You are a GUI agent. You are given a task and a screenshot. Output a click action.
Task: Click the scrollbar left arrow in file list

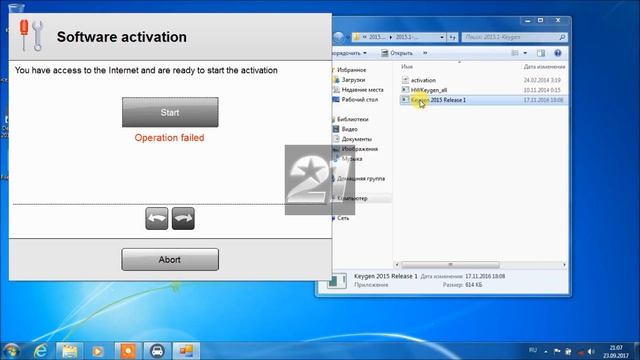(x=397, y=265)
